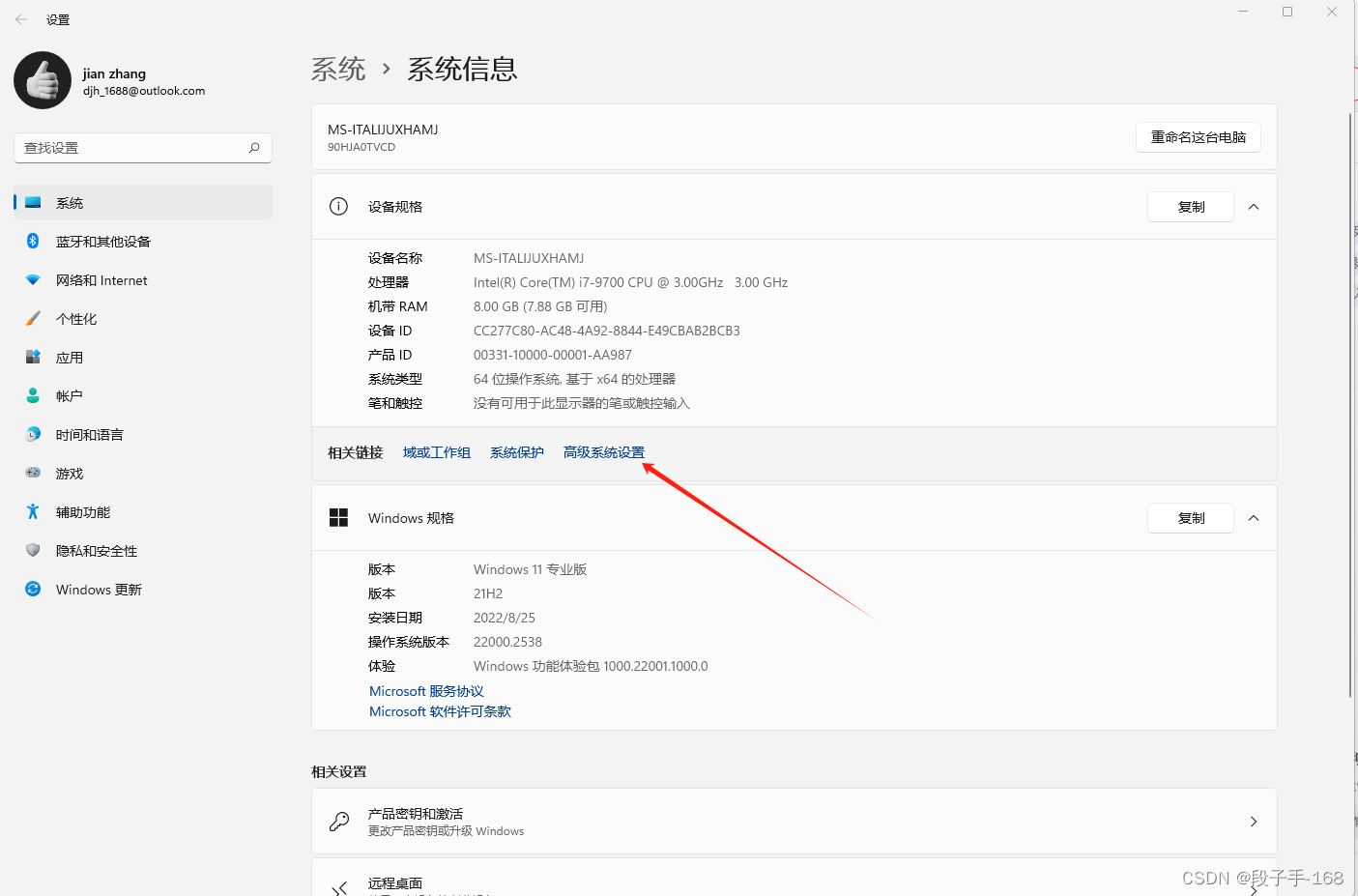Click the 查找设置 search field
Image resolution: width=1358 pixels, height=896 pixels.
click(143, 148)
